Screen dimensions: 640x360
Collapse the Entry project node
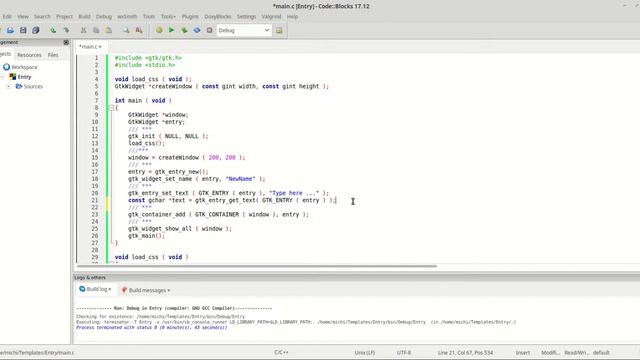2,77
